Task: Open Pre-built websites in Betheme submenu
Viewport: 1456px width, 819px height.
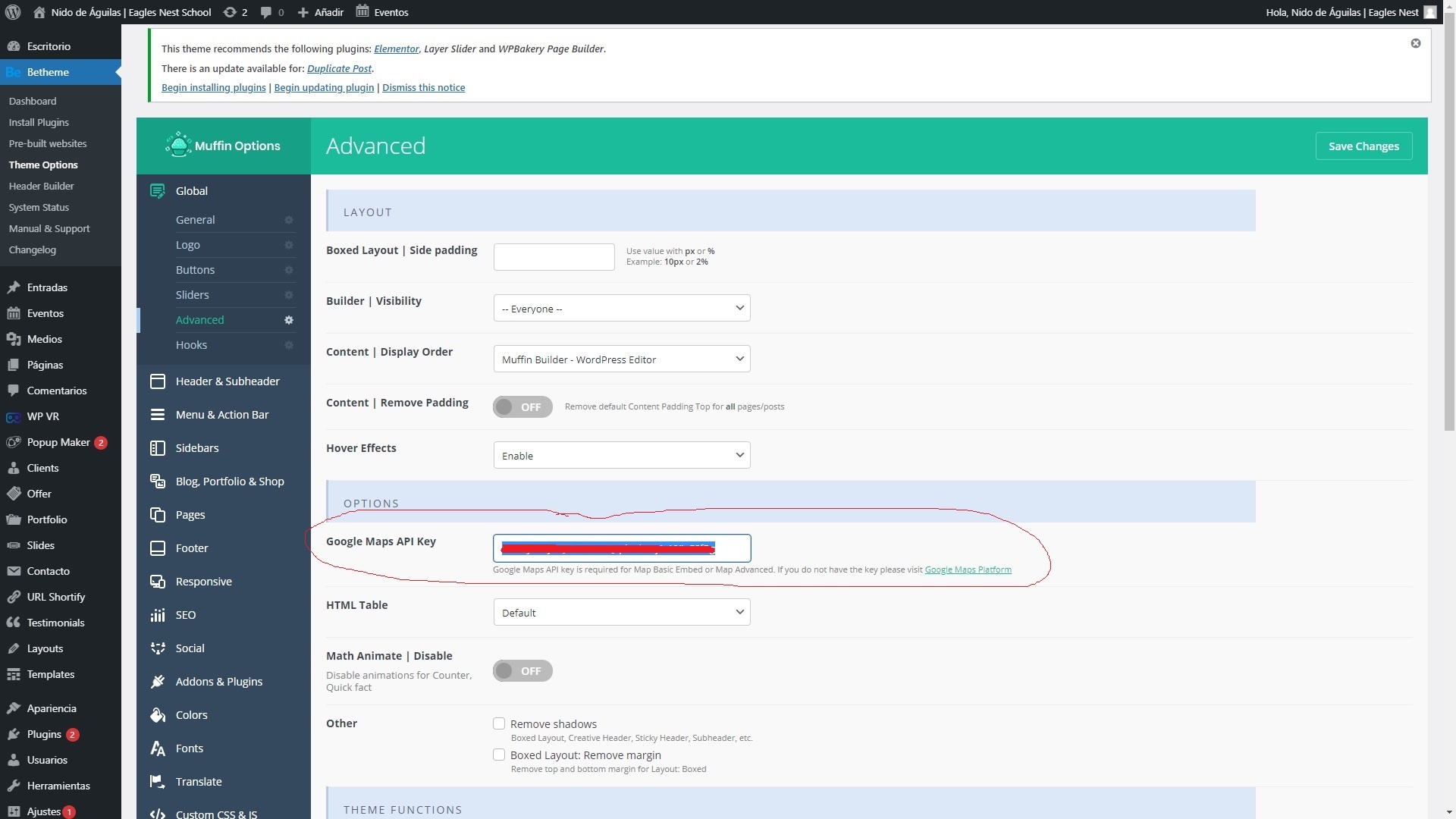Action: [48, 143]
